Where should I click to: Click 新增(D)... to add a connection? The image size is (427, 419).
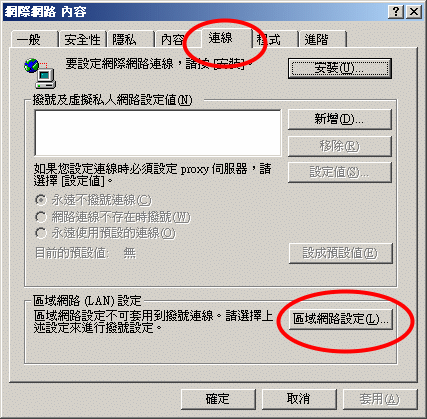point(340,119)
